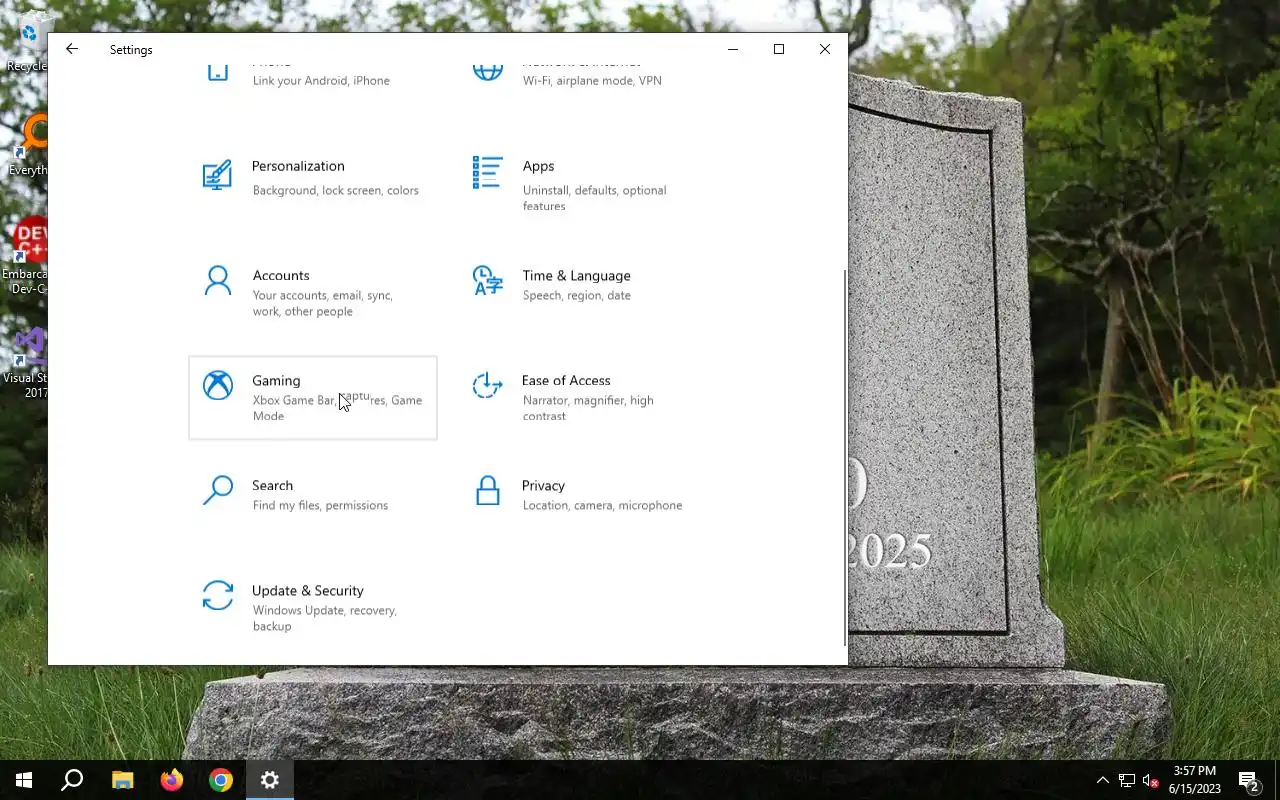The width and height of the screenshot is (1280, 800).
Task: Click 'Link your Android, iPhone' text
Action: [321, 80]
